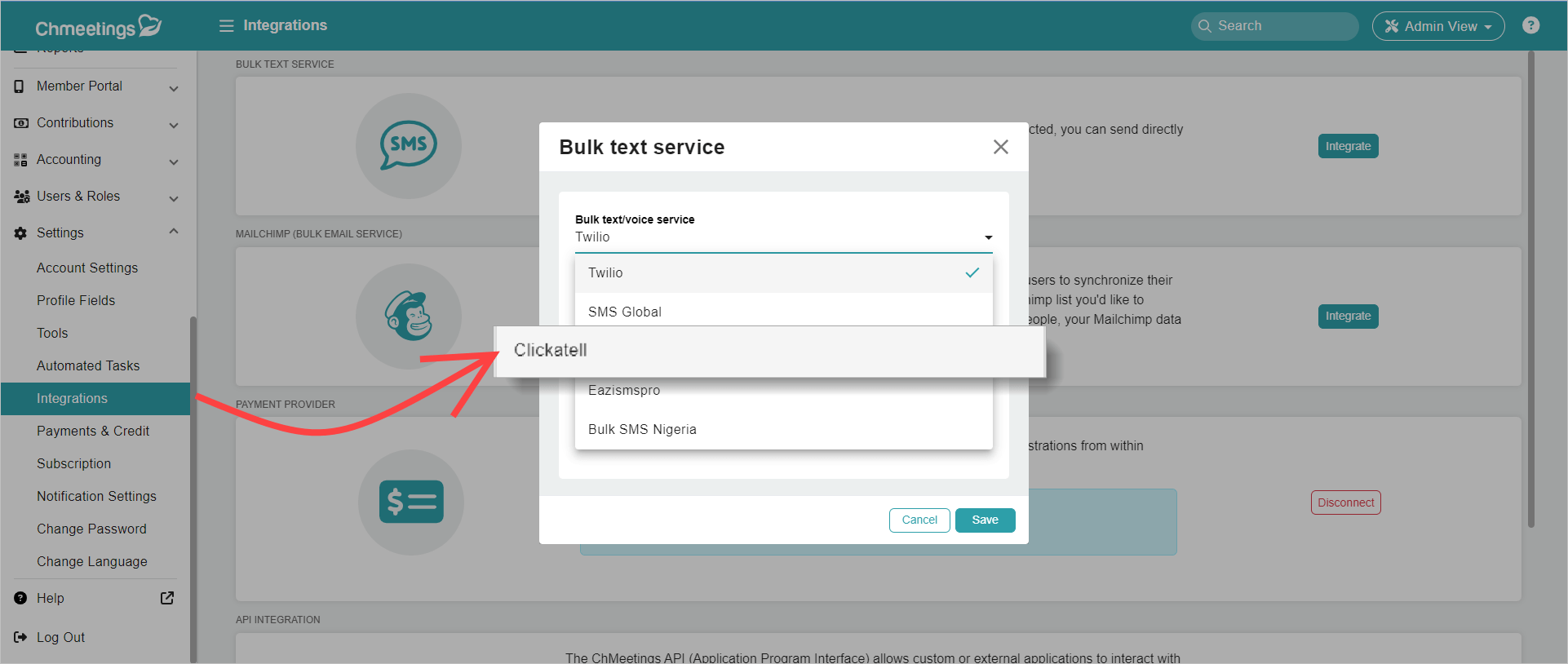1568x664 pixels.
Task: Go to Integrations in sidebar
Action: (x=95, y=399)
